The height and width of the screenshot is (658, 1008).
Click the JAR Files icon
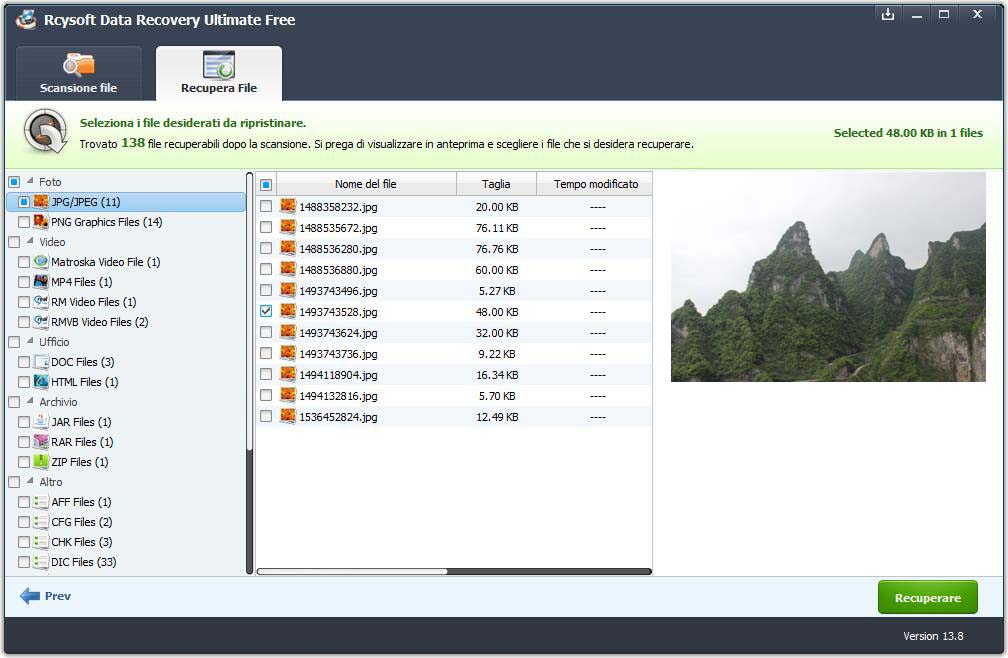click(41, 422)
